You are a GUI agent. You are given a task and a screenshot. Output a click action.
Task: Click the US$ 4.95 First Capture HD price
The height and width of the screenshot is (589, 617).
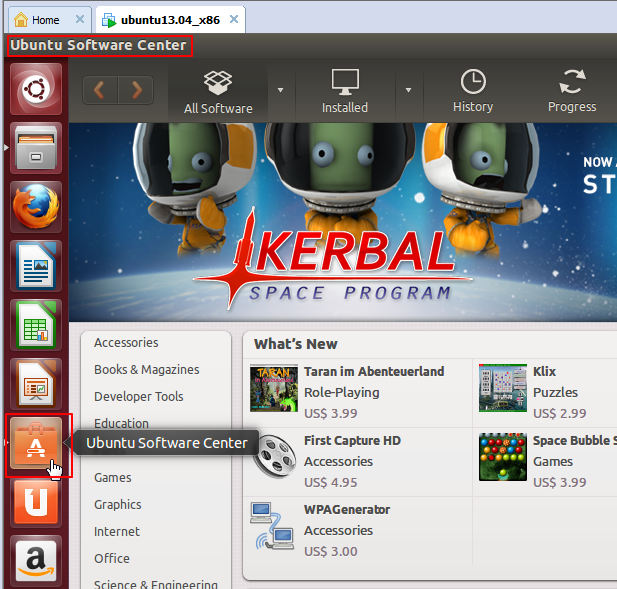(x=331, y=482)
